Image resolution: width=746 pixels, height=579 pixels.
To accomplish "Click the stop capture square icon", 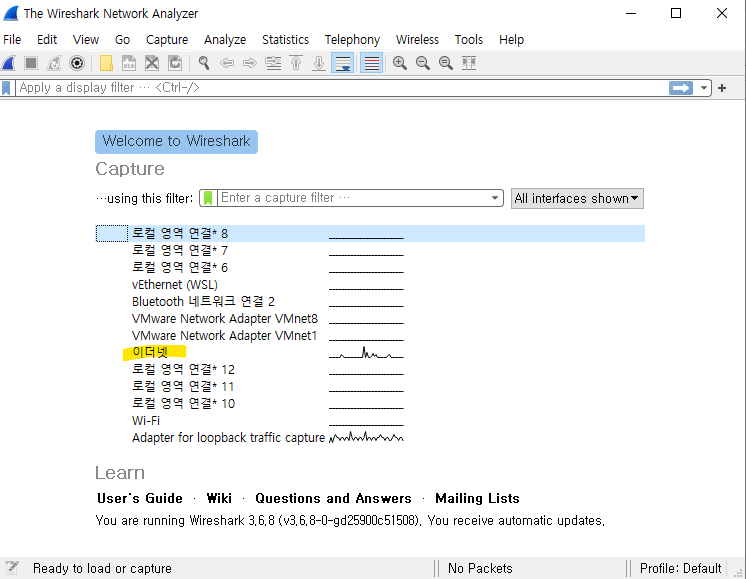I will point(31,63).
